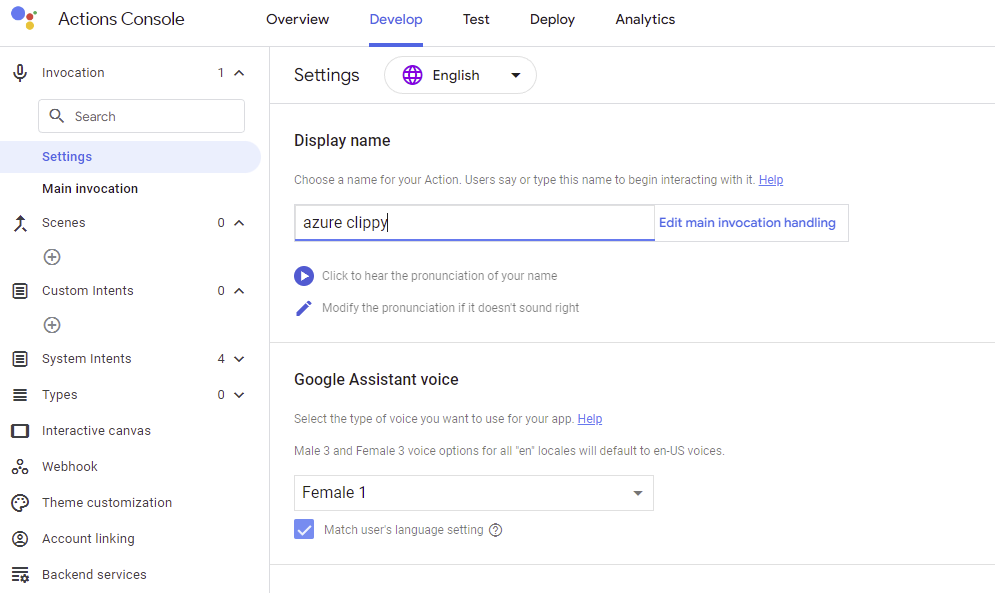
Task: Select Settings in the sidebar
Action: [x=130, y=157]
